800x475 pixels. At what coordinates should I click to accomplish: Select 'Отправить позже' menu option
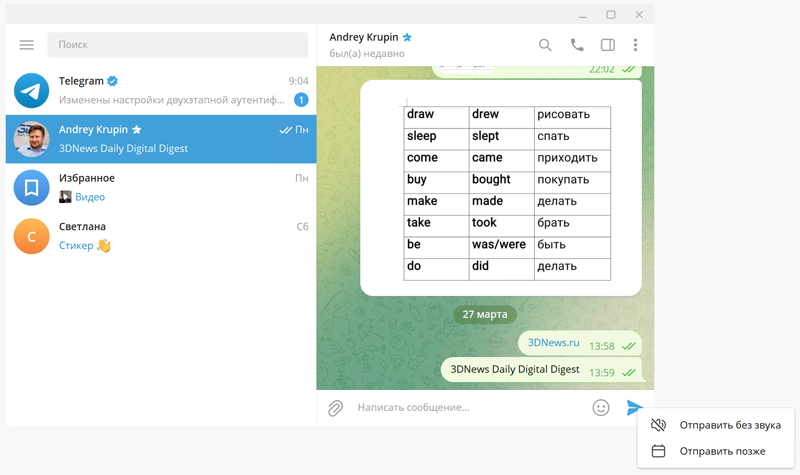(722, 451)
